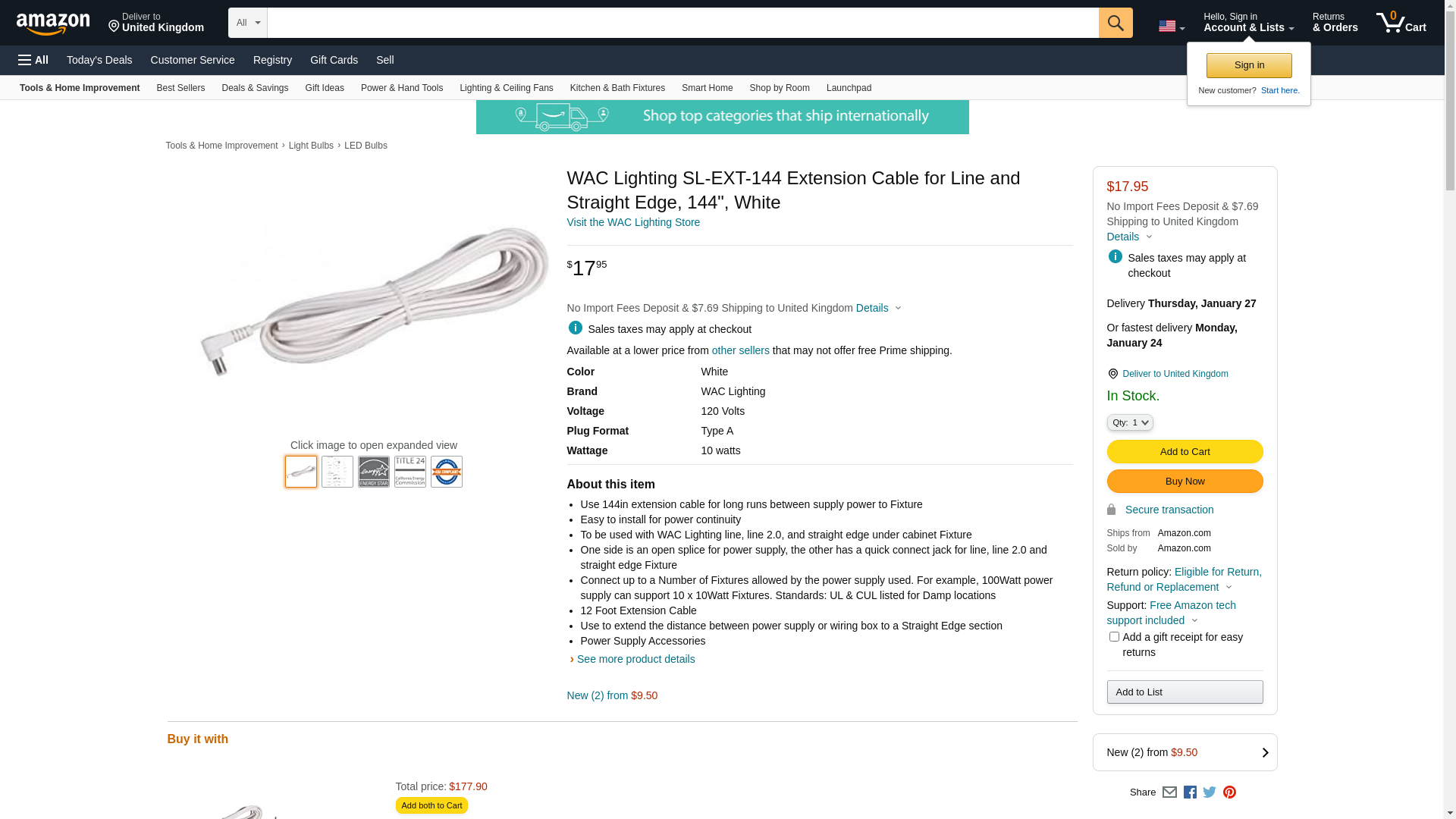Screen dimensions: 1456x819
Task: Select the Energy Star thumbnail image
Action: (x=374, y=472)
